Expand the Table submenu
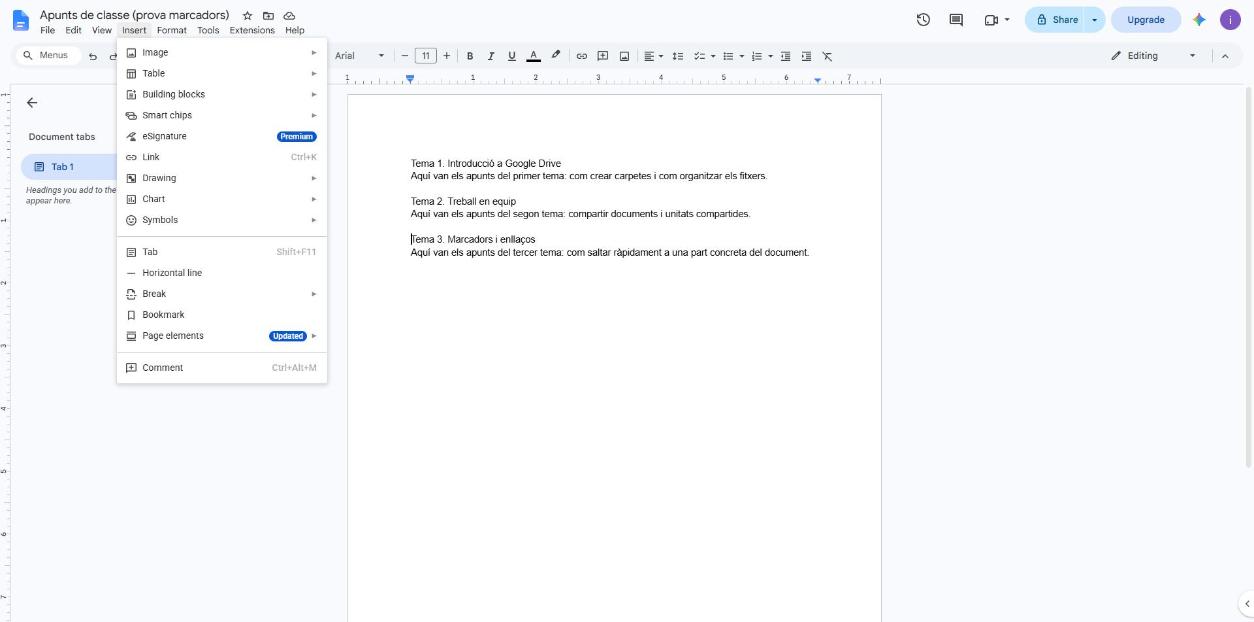1254x622 pixels. [x=222, y=73]
